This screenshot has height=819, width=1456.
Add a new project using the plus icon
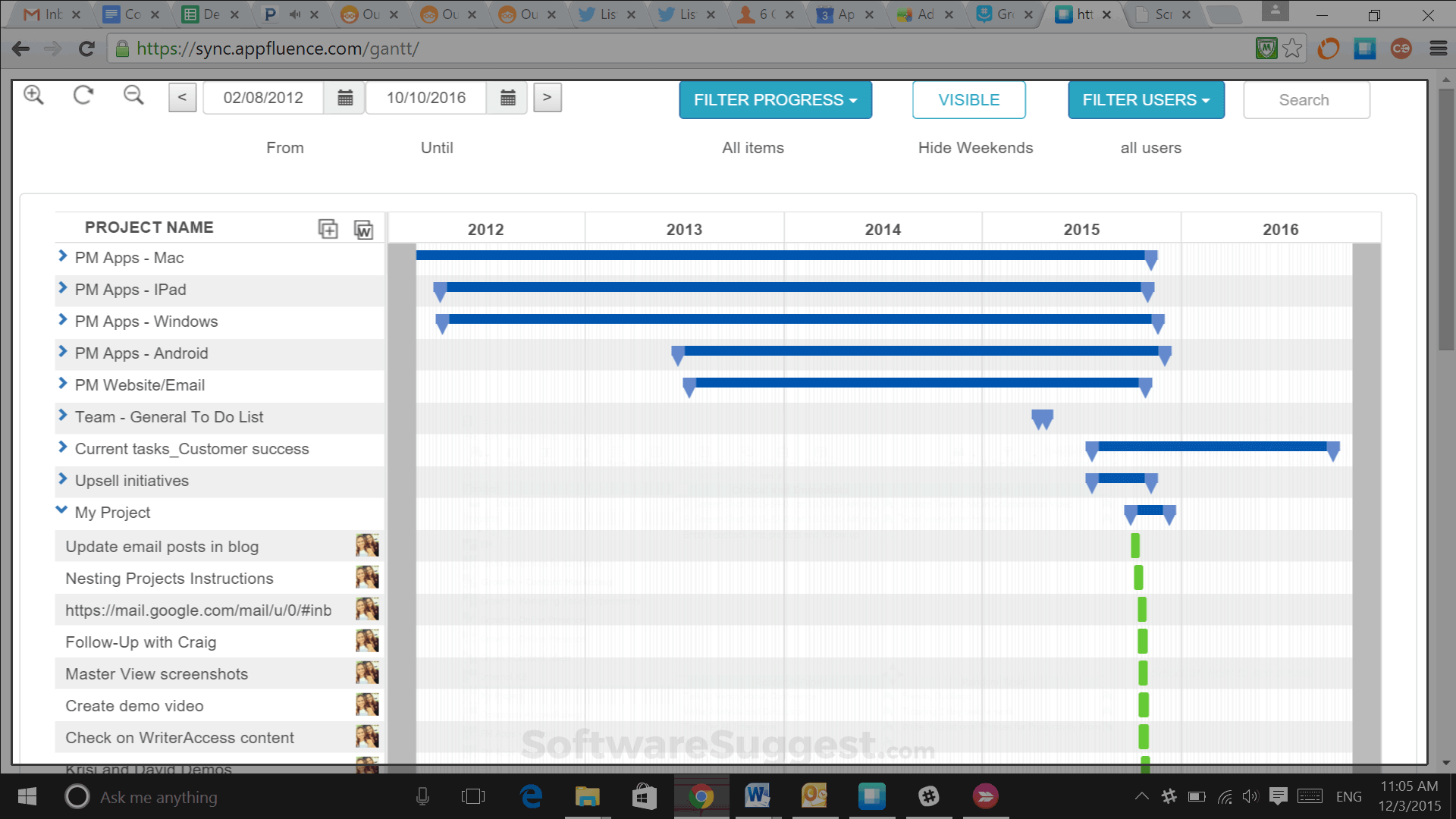tap(328, 228)
